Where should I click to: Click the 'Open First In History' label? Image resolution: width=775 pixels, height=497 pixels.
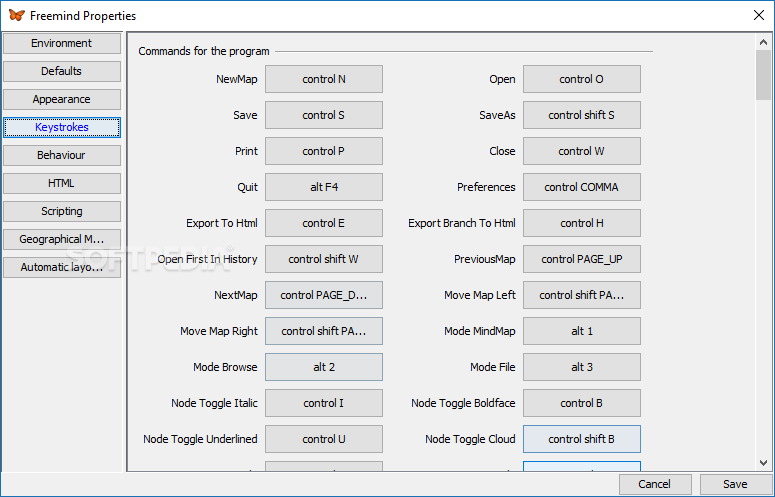click(x=208, y=259)
